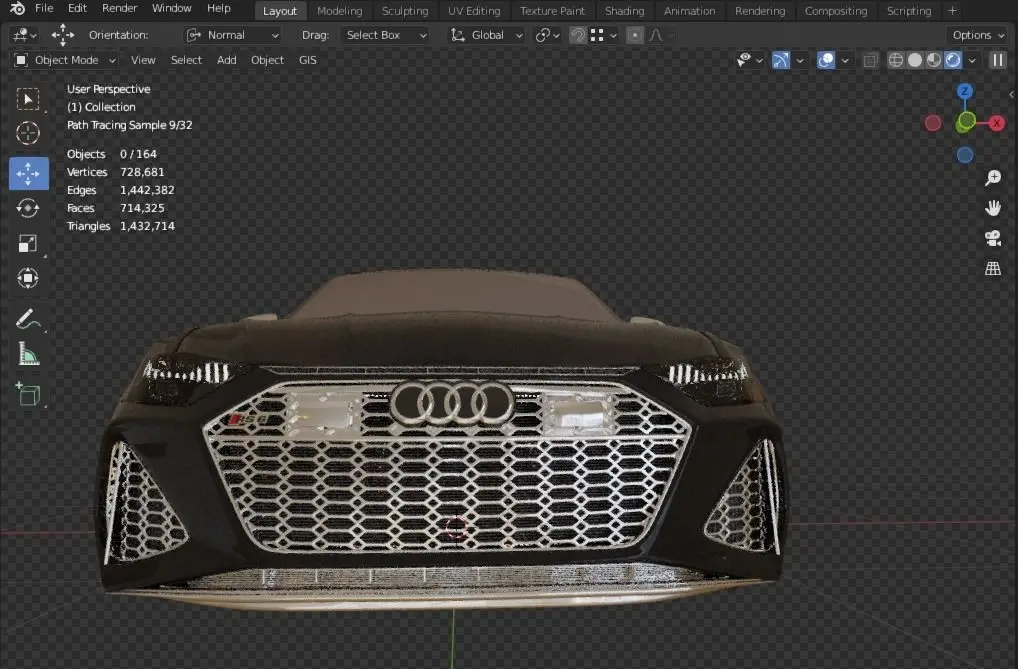The height and width of the screenshot is (669, 1018).
Task: Open the viewport Object menu
Action: [267, 60]
